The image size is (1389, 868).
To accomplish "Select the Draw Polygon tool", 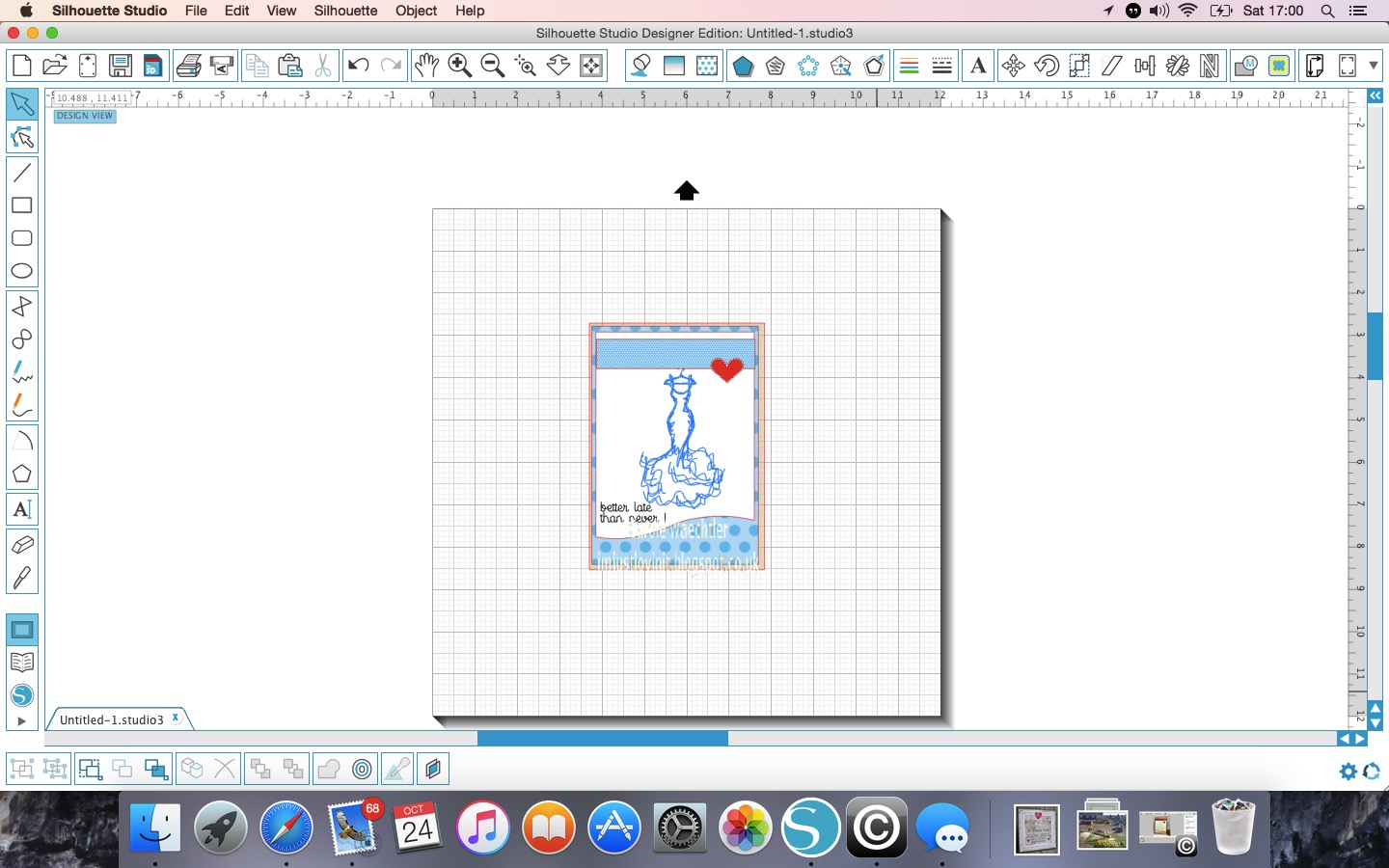I will [x=22, y=474].
